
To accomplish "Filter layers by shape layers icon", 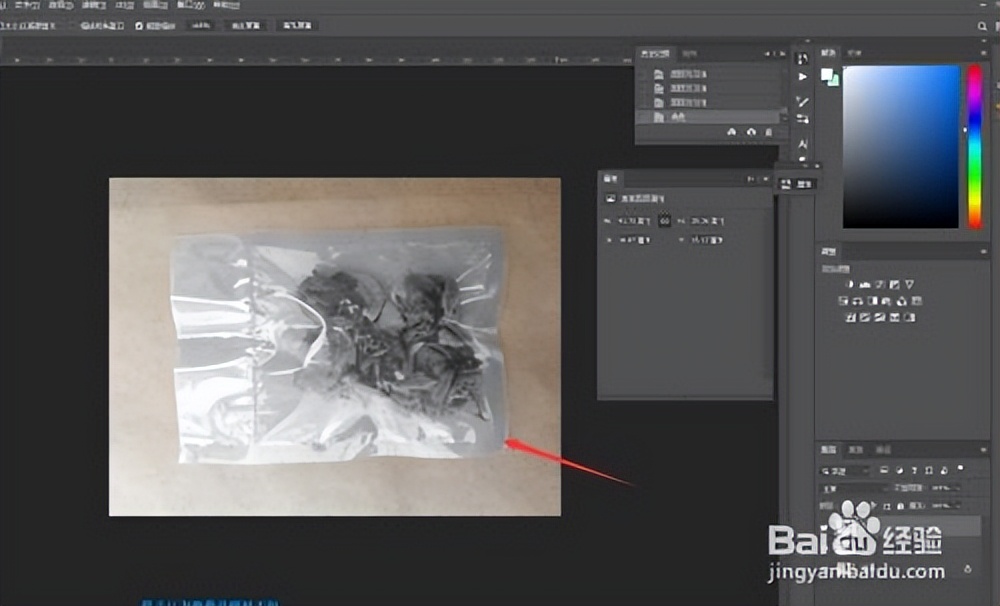I will tap(929, 470).
